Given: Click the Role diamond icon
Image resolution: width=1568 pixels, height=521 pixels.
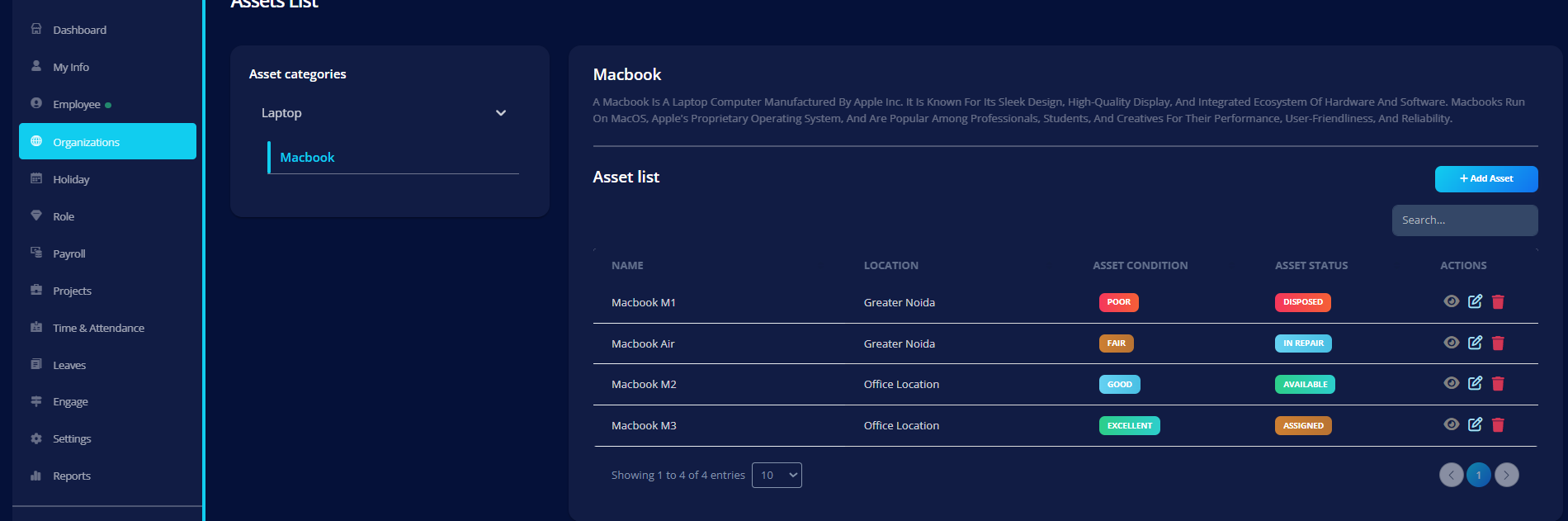Looking at the screenshot, I should tap(36, 216).
